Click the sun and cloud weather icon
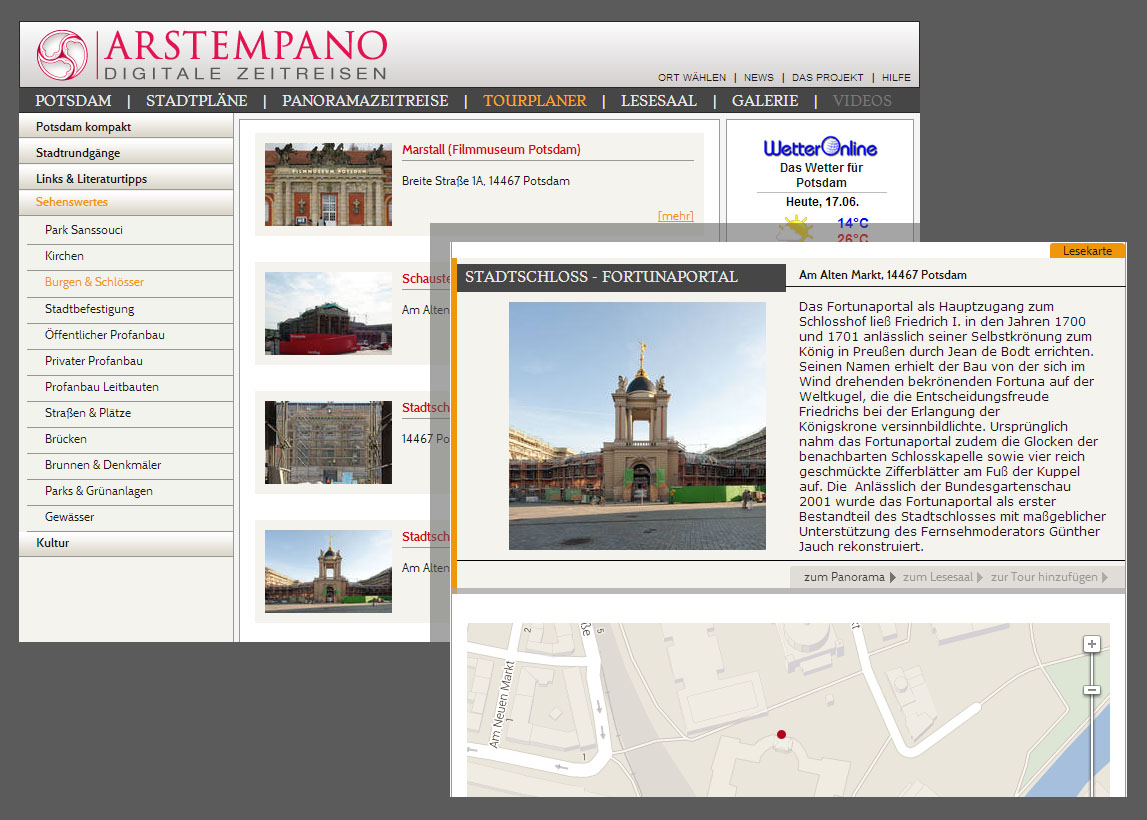1147x820 pixels. click(x=794, y=229)
